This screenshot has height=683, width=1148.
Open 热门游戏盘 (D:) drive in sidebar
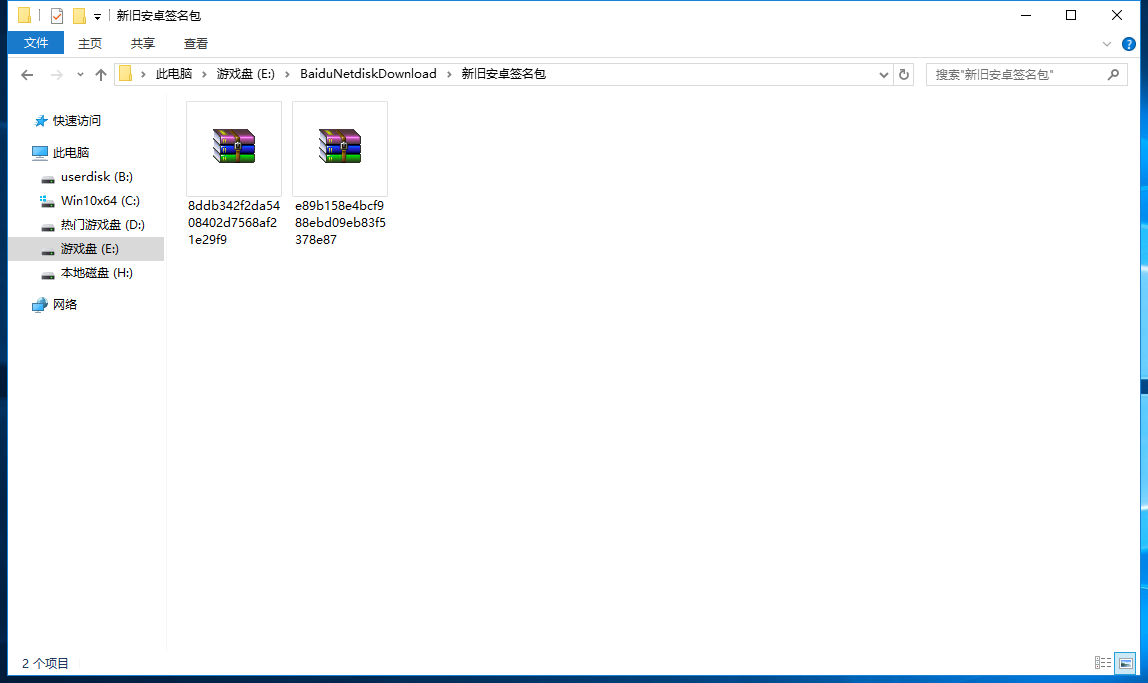click(x=102, y=225)
